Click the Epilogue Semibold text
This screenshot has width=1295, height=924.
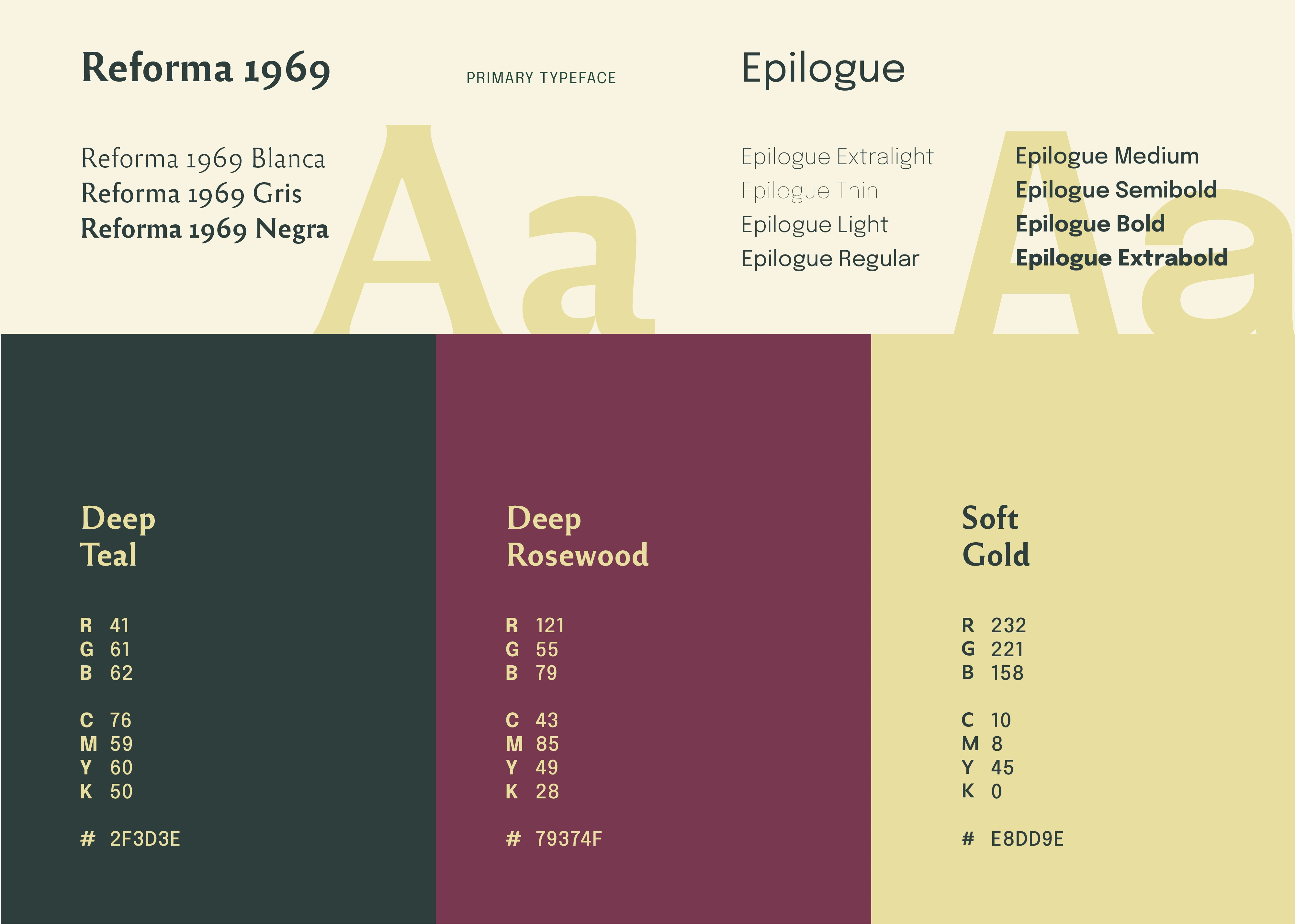(x=1116, y=190)
